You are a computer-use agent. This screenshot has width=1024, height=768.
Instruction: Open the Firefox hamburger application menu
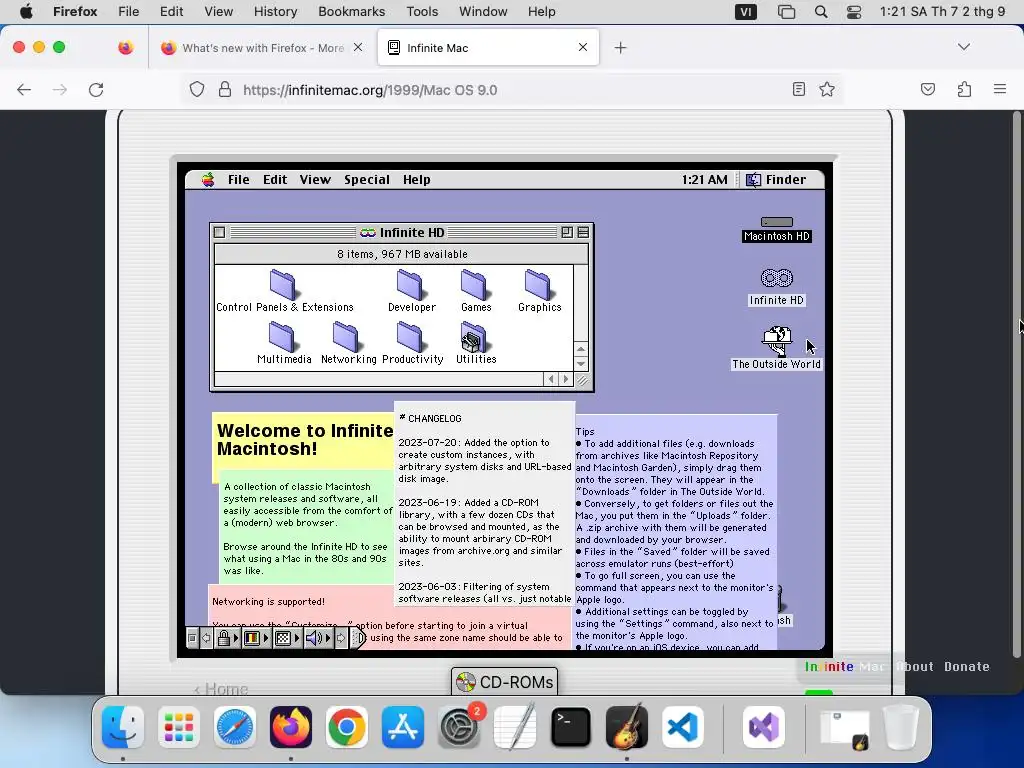click(x=1000, y=89)
